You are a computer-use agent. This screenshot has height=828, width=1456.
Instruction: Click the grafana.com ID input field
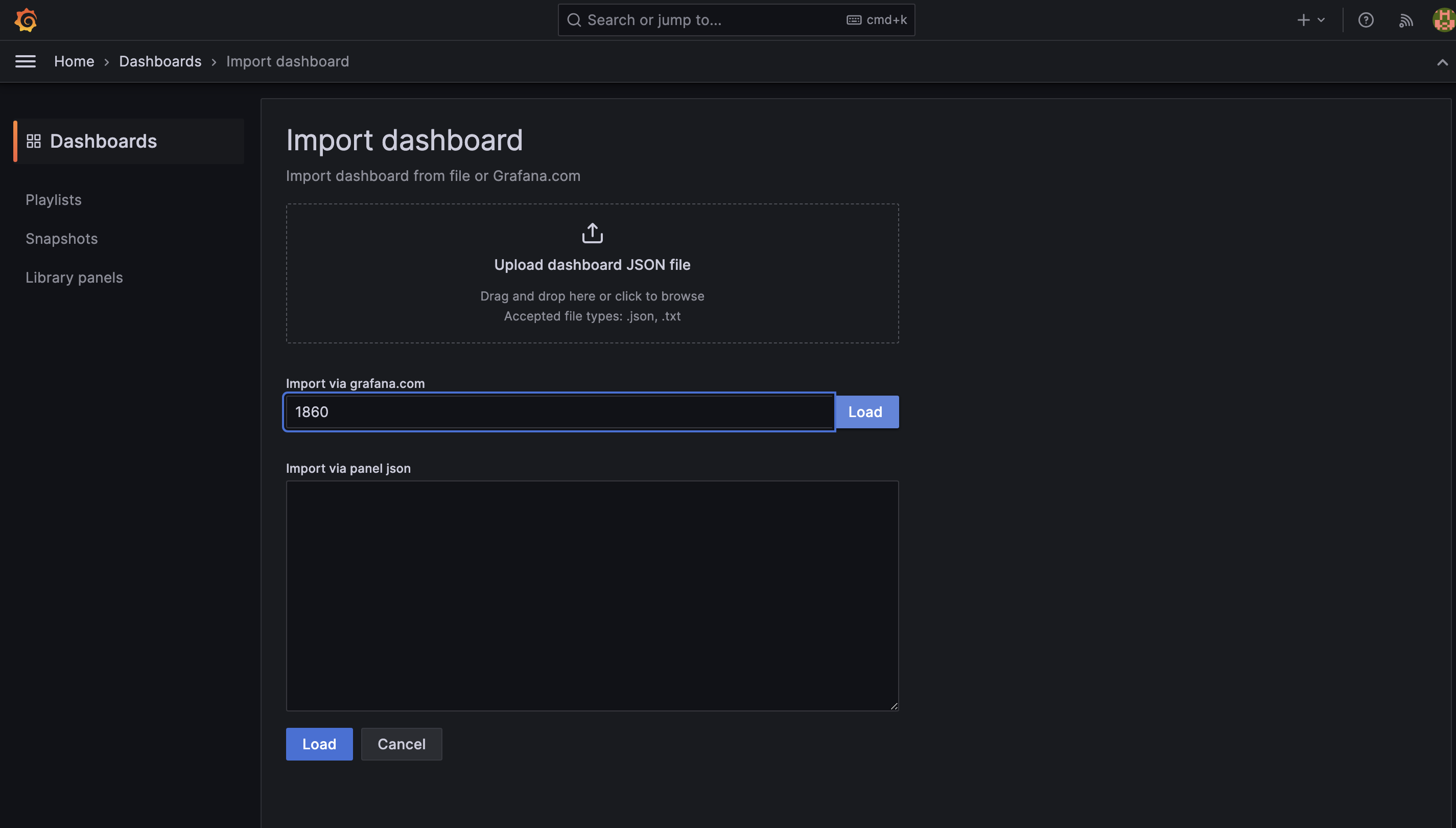point(559,412)
